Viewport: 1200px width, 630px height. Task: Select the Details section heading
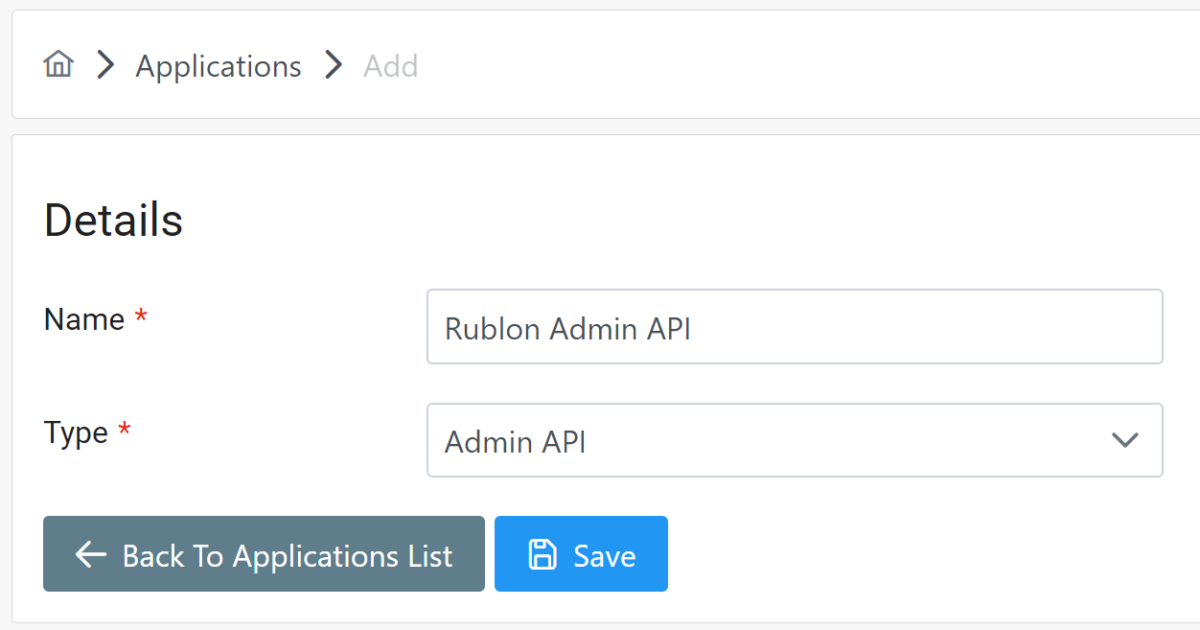(x=113, y=220)
